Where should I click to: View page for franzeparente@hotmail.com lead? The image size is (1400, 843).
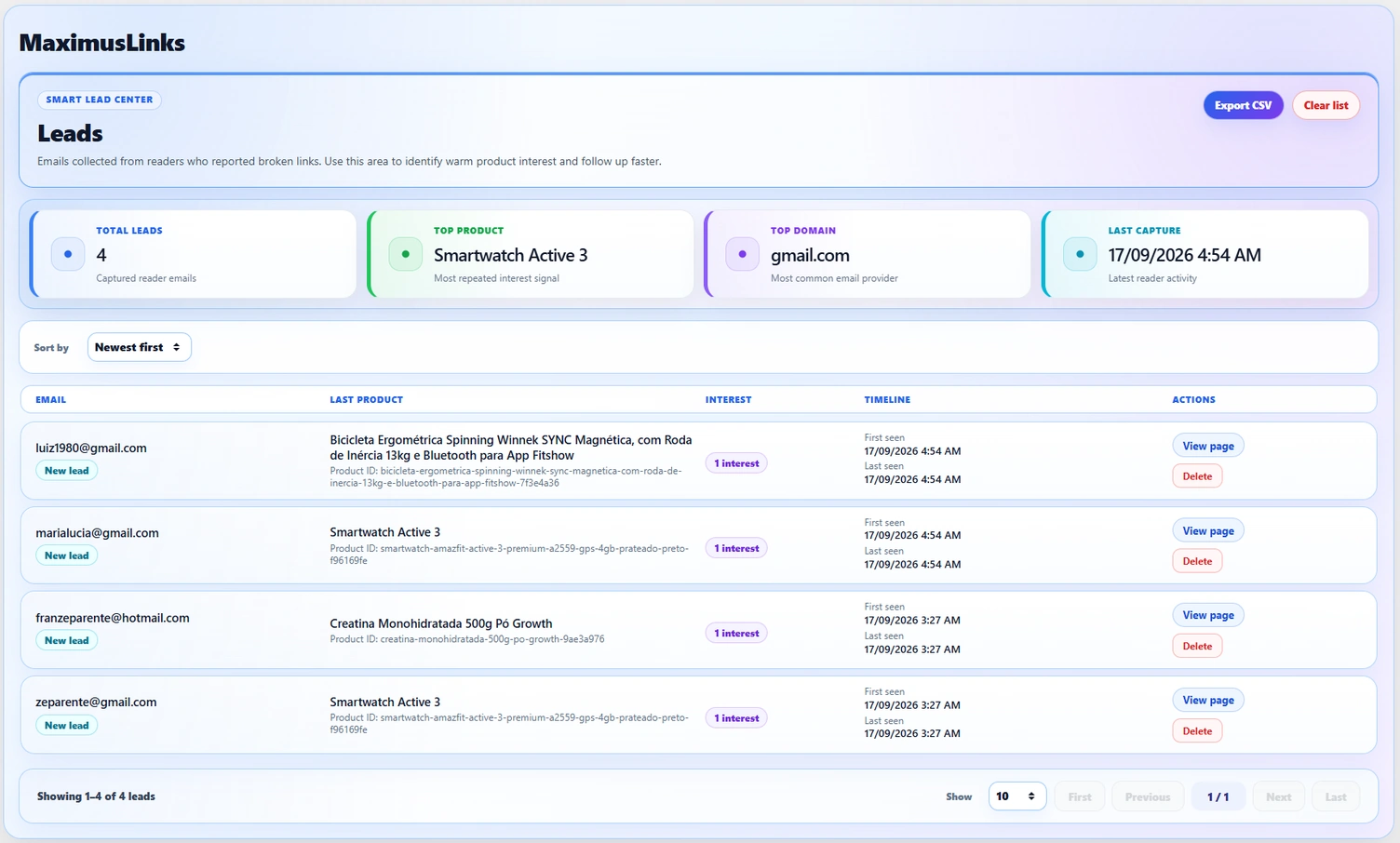point(1207,615)
